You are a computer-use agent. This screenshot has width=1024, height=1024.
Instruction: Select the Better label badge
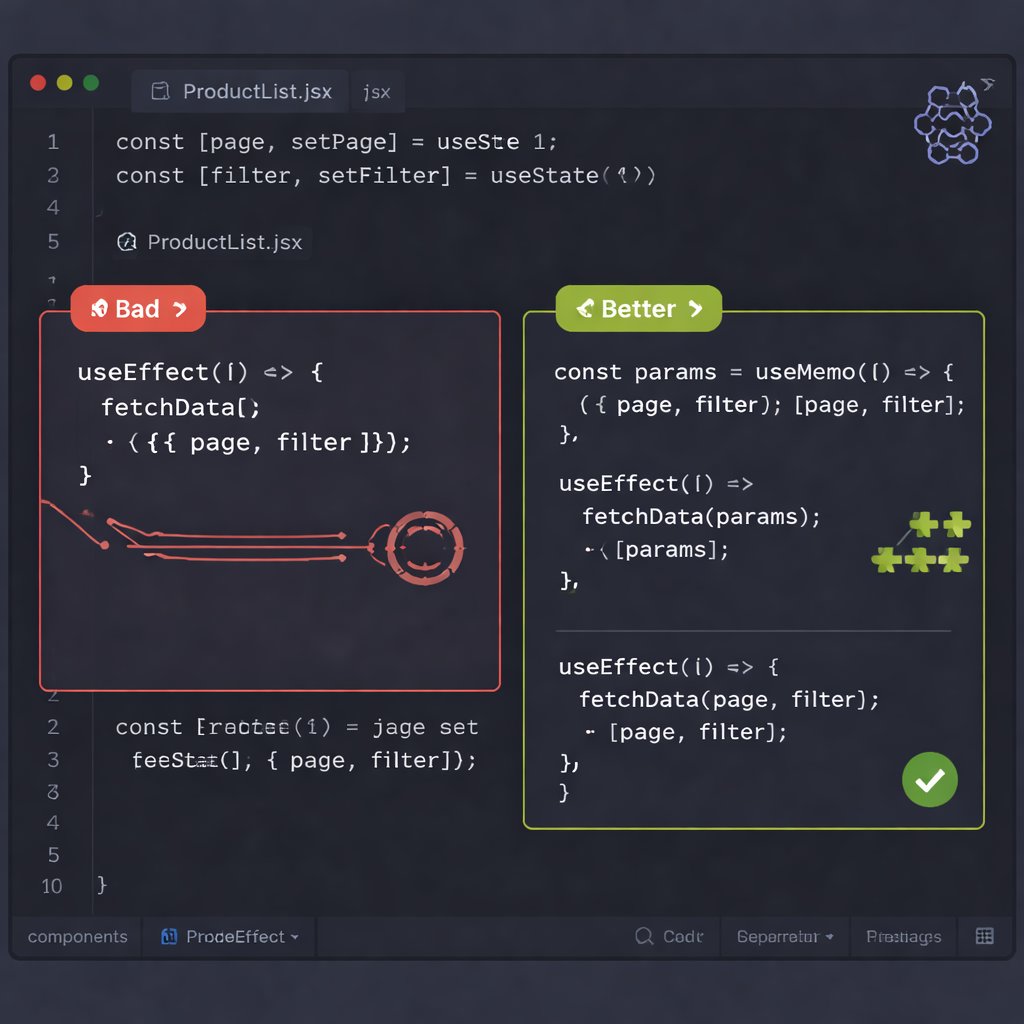coord(639,308)
